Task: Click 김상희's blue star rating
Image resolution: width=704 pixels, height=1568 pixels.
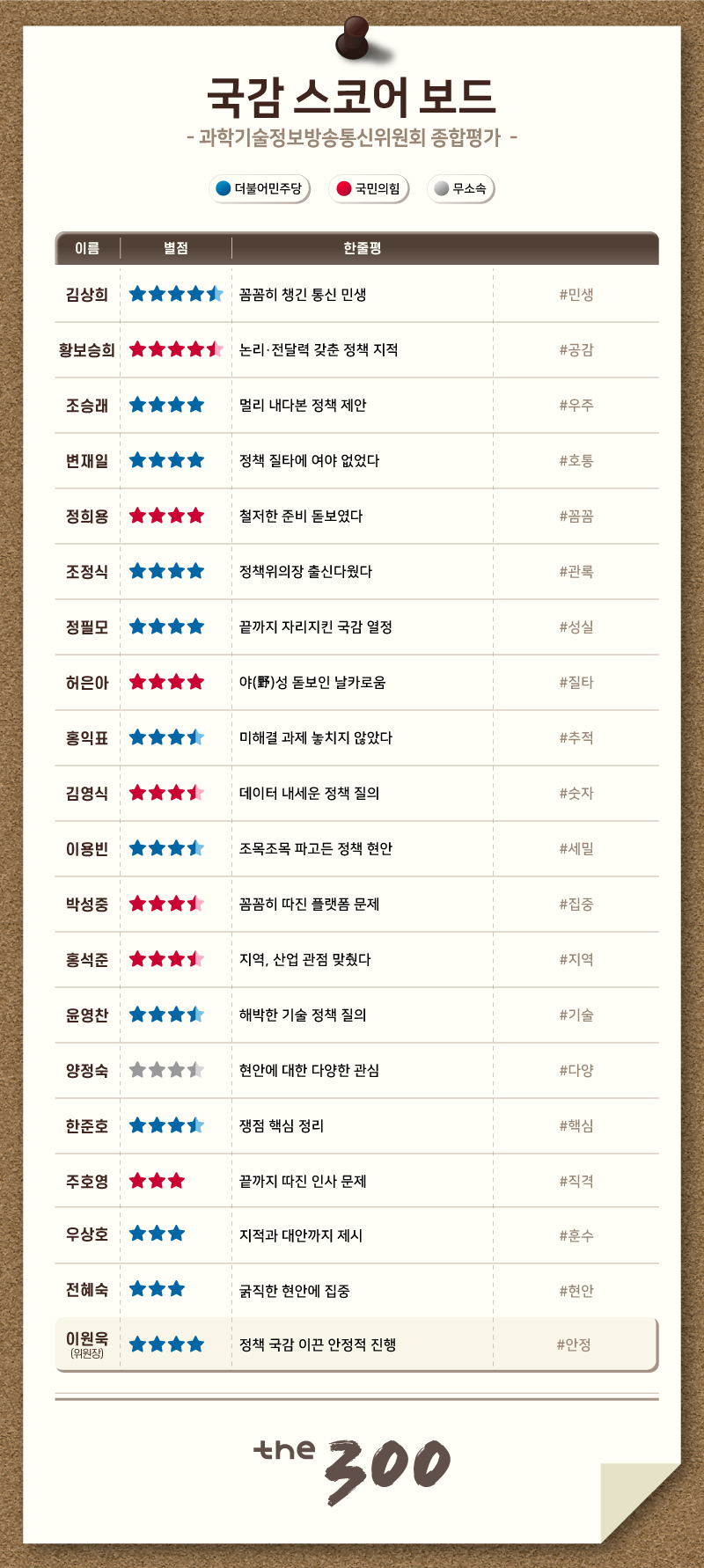Action: (x=176, y=294)
